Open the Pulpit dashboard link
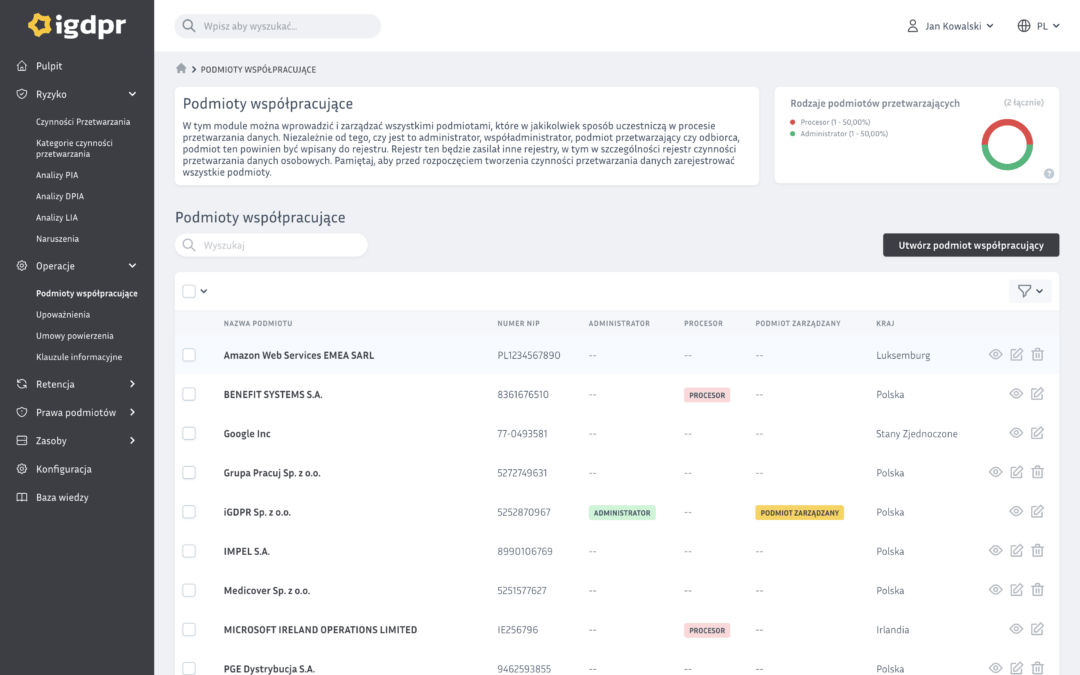1080x675 pixels. click(x=49, y=65)
